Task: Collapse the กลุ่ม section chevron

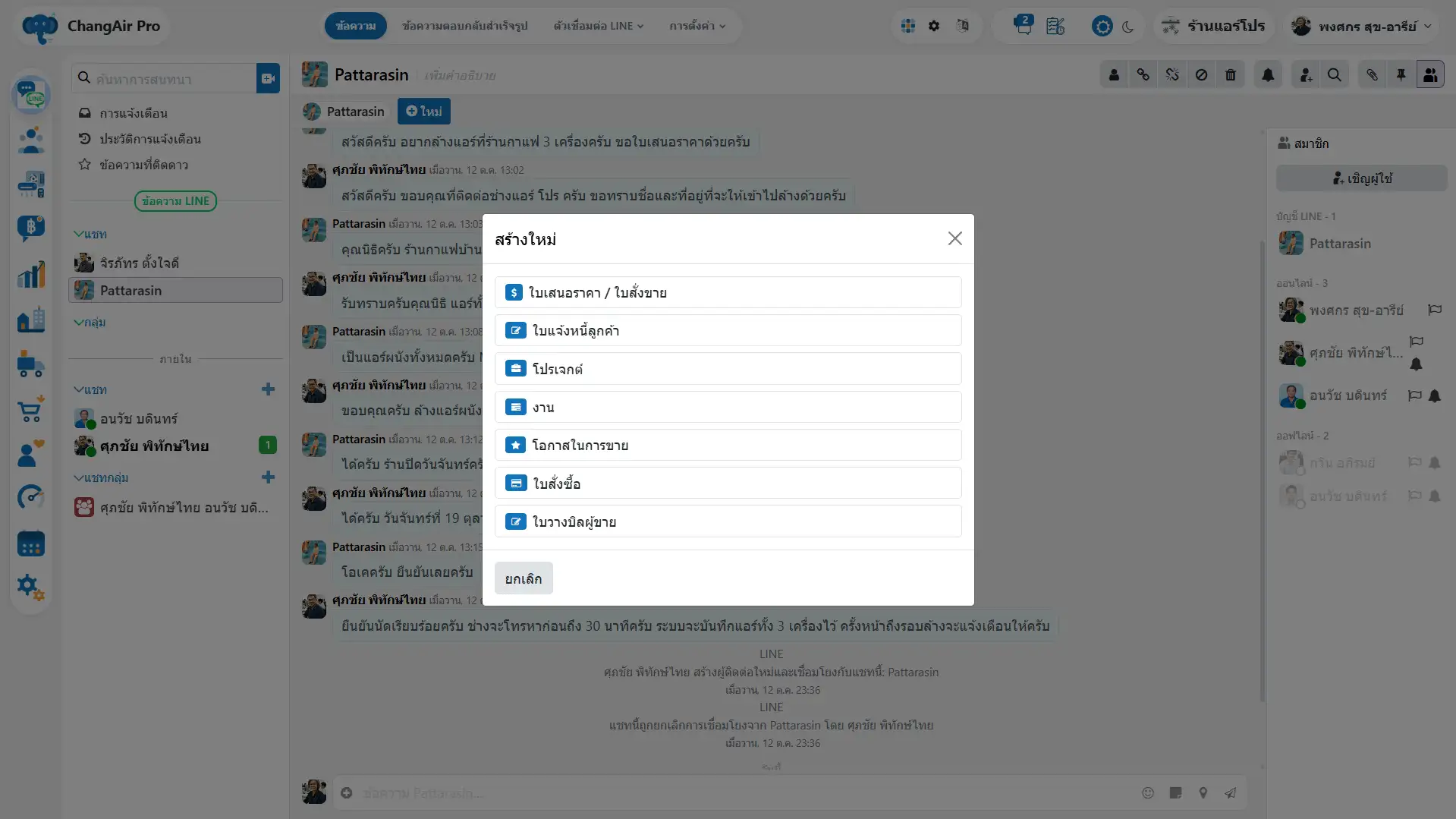Action: tap(90, 322)
